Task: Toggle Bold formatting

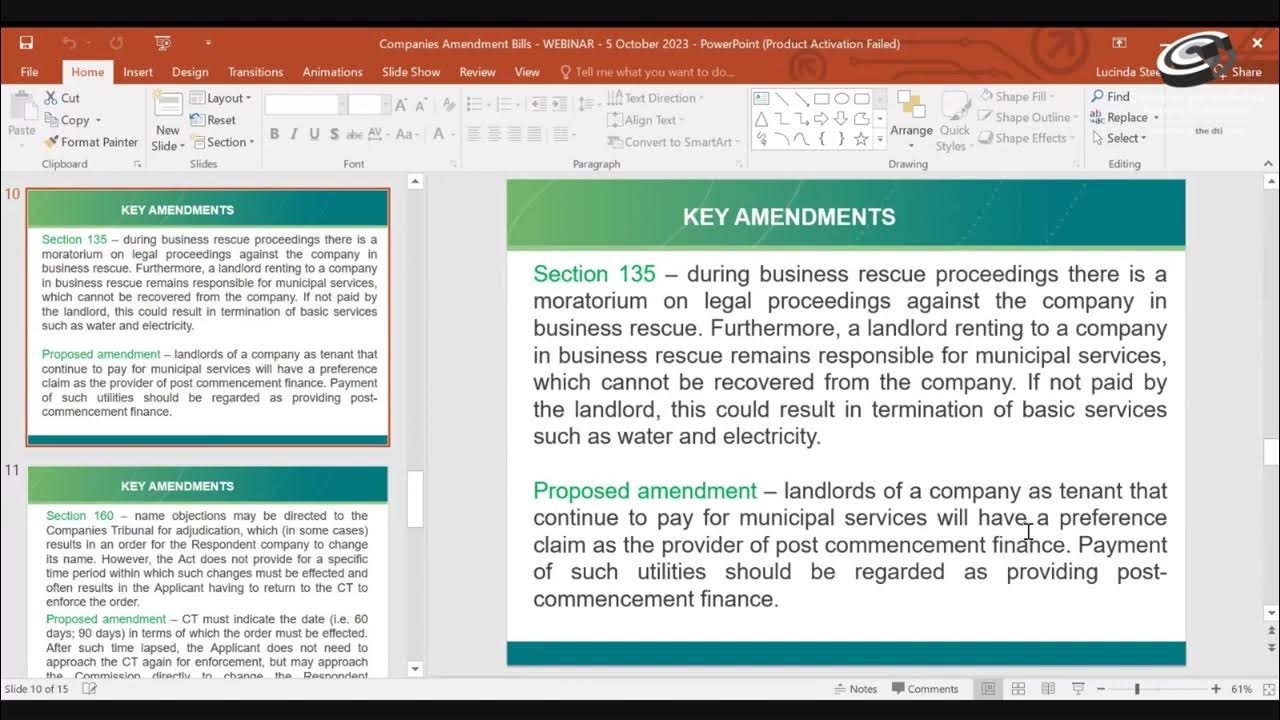Action: 274,134
